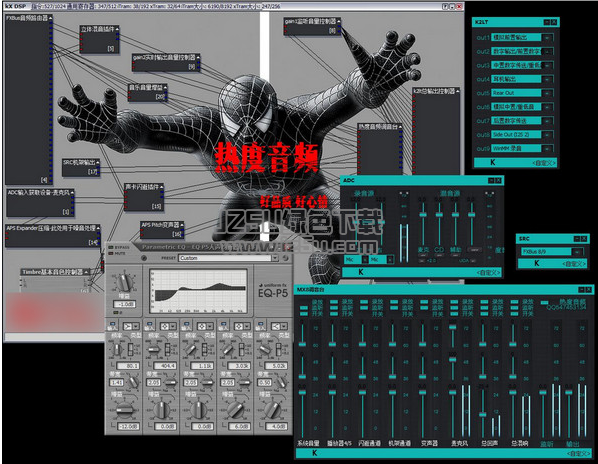
Task: Click the EQ band 4 gain field 6.0dB
Action: click(x=240, y=426)
